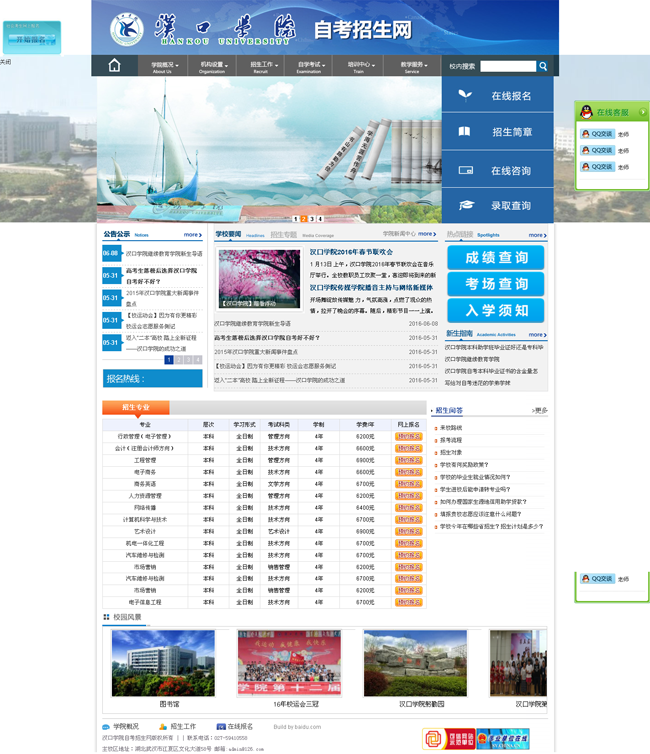Open the red 诚信网站 badge in footer
The image size is (650, 754).
pyautogui.click(x=449, y=739)
